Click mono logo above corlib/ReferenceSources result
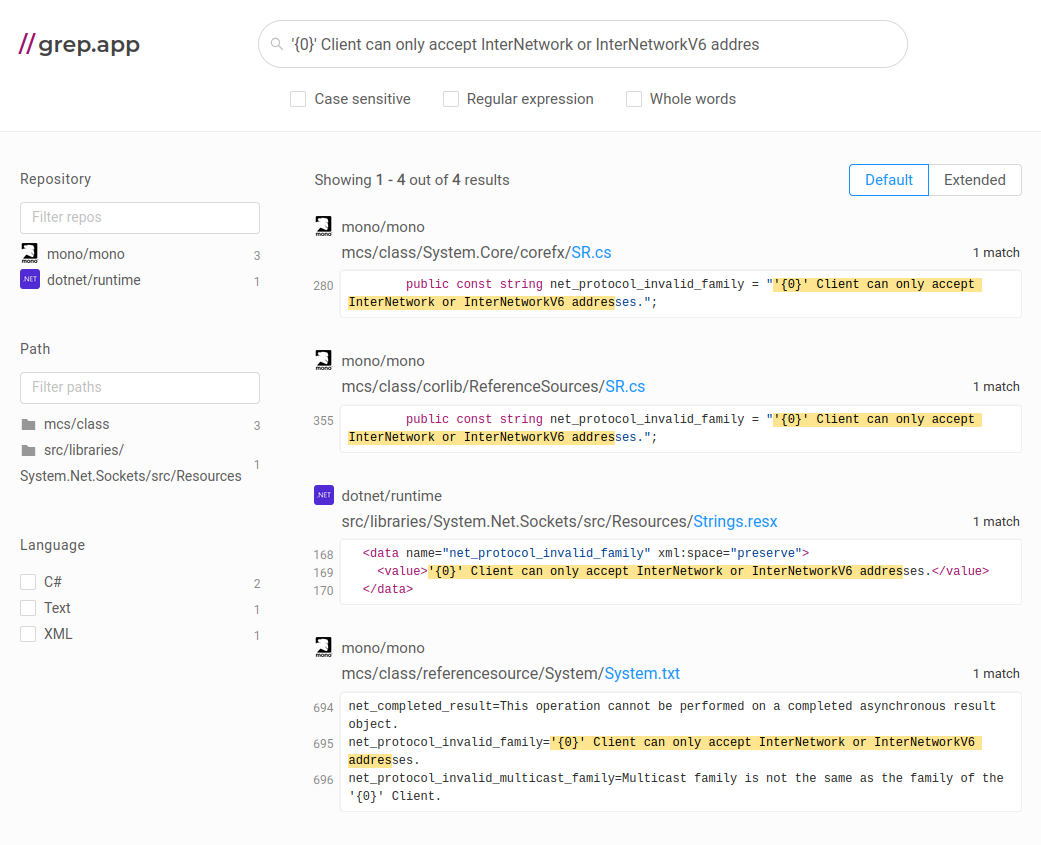 click(323, 360)
